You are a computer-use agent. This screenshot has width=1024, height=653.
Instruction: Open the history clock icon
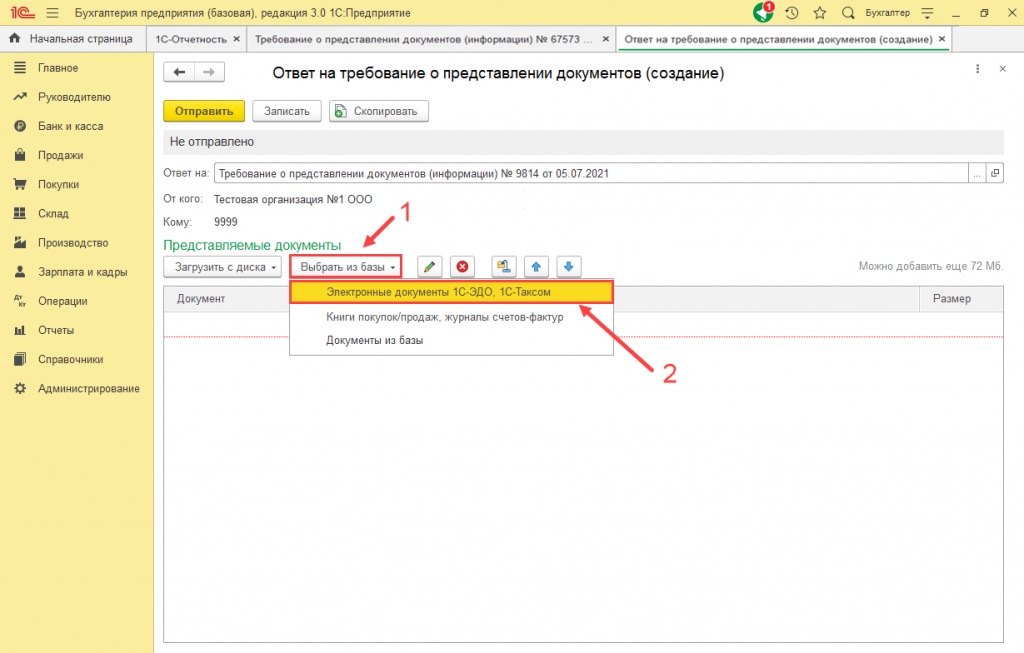click(792, 12)
